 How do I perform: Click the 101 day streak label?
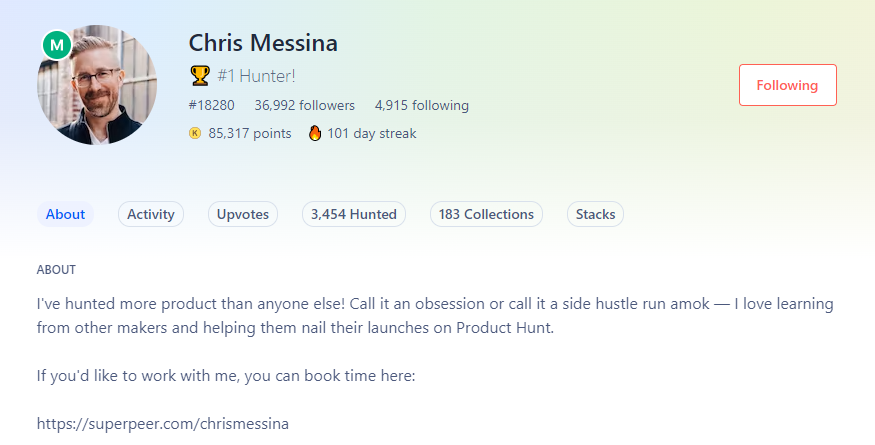[371, 133]
